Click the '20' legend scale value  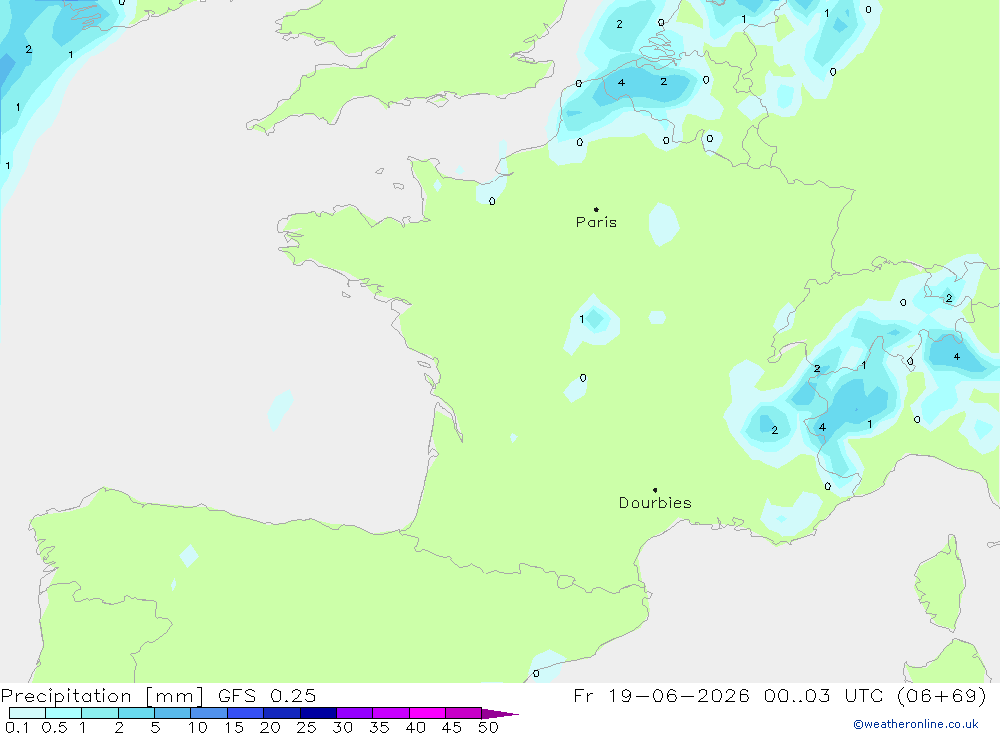pyautogui.click(x=270, y=727)
